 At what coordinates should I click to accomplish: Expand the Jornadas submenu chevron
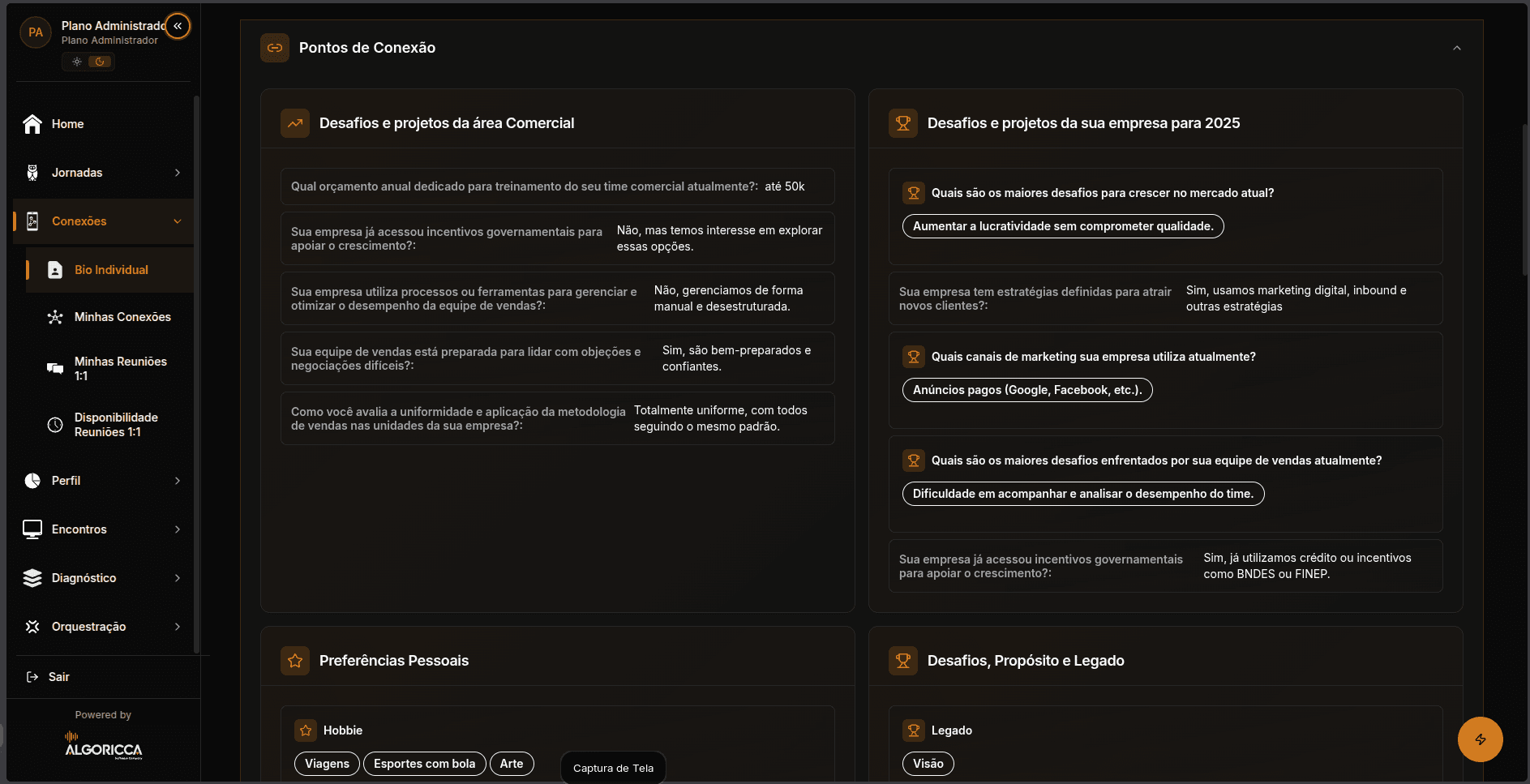click(x=178, y=173)
